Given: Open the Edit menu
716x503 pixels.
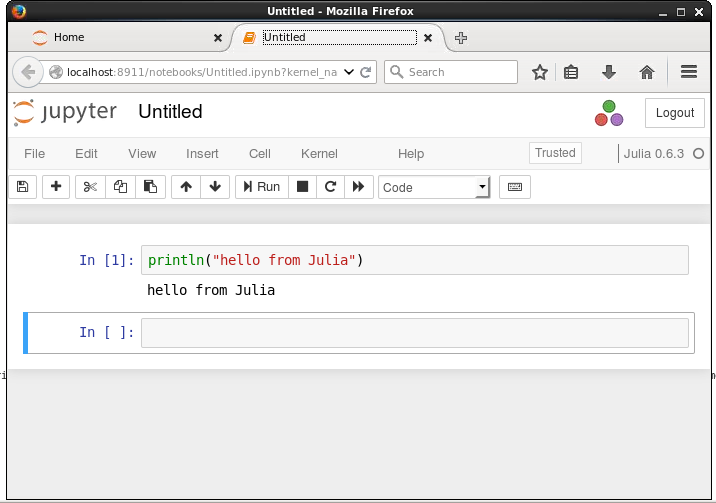Looking at the screenshot, I should pyautogui.click(x=86, y=154).
